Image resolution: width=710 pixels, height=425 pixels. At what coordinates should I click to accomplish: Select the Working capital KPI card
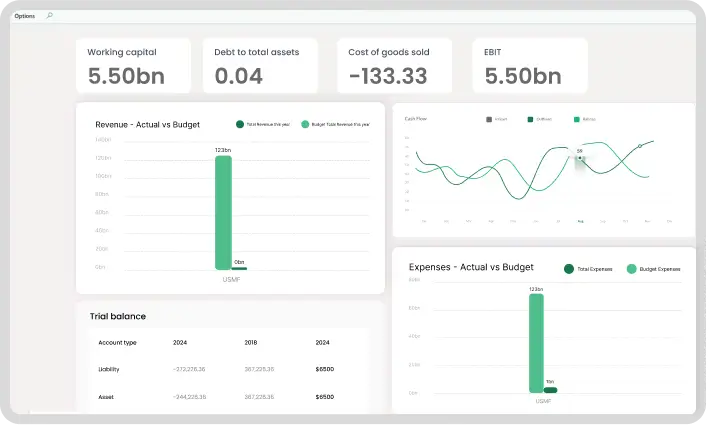click(133, 65)
